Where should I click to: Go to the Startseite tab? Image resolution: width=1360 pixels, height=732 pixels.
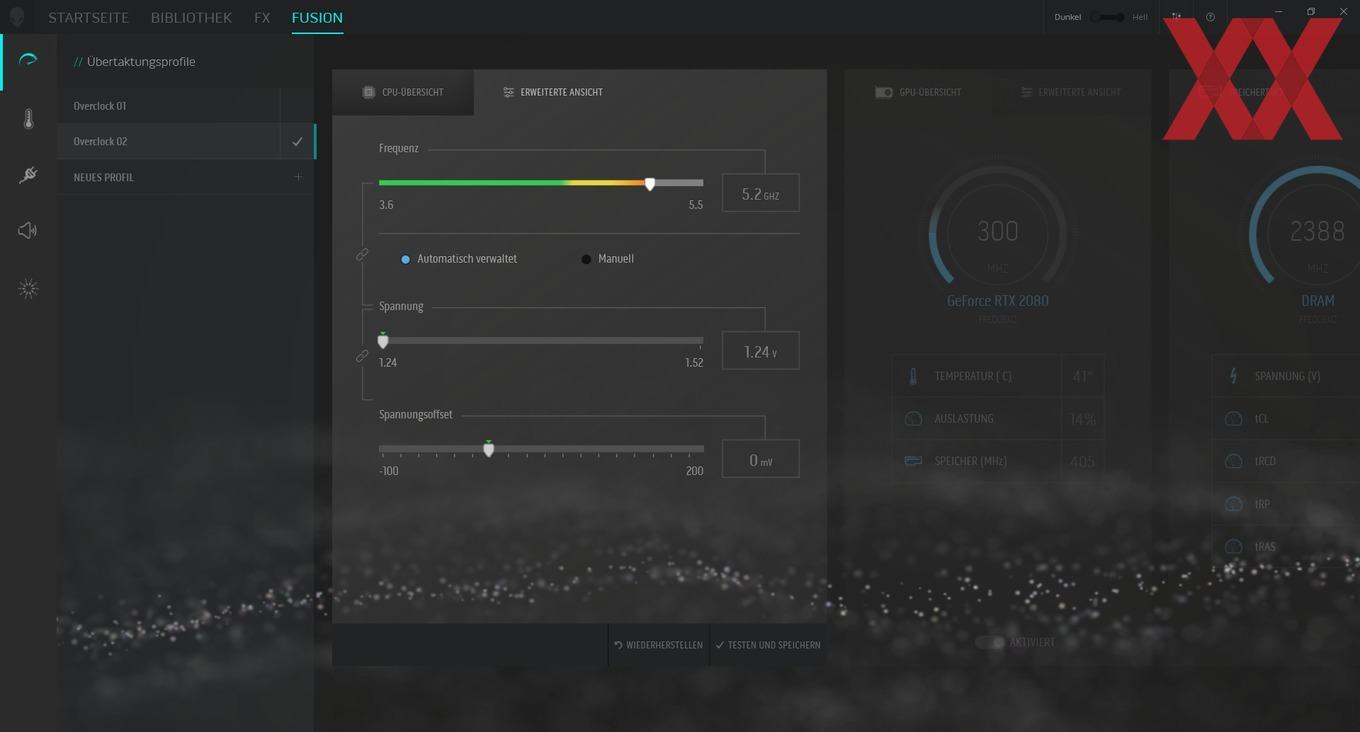[89, 18]
